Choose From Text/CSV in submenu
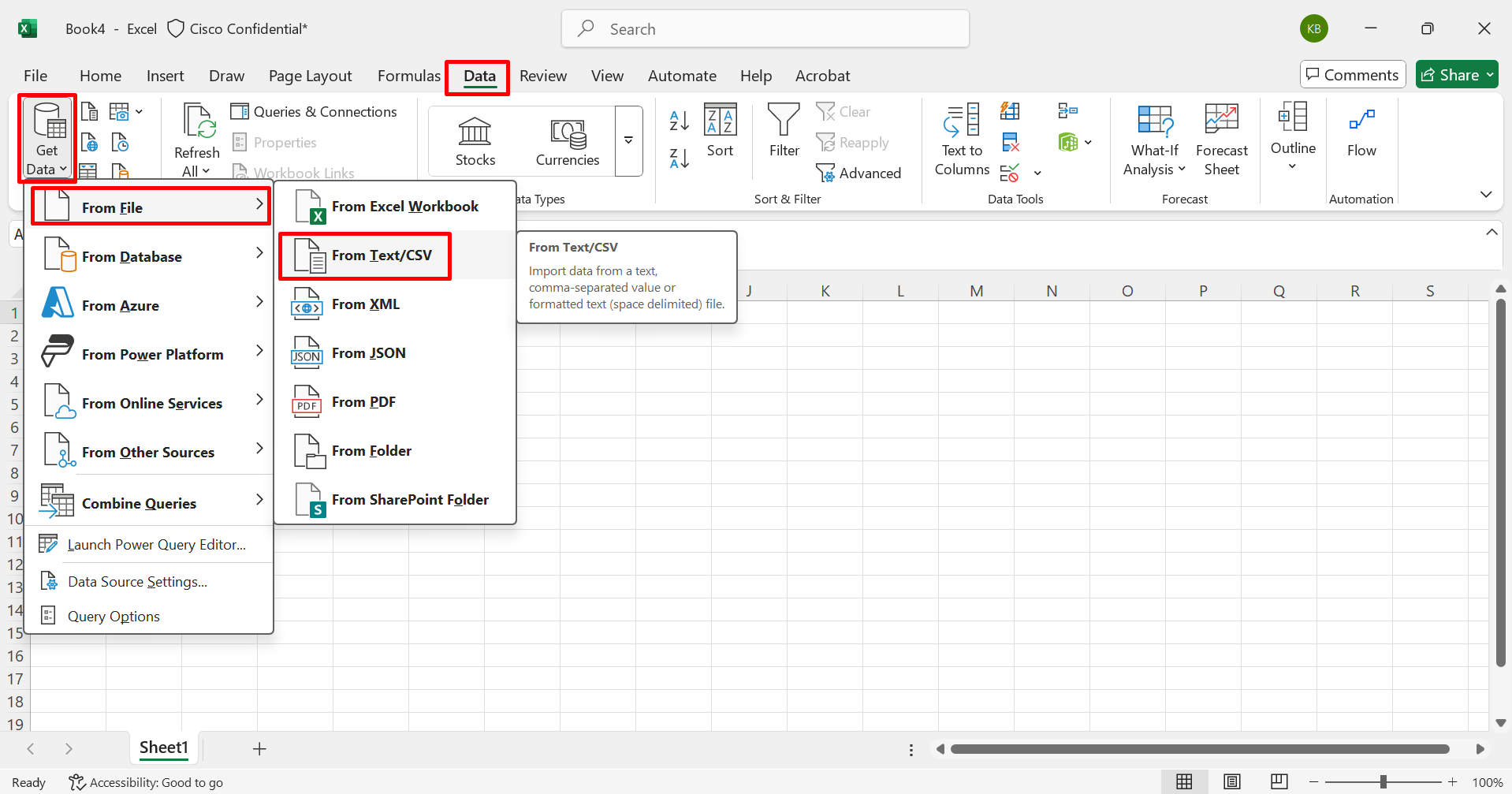 pyautogui.click(x=395, y=255)
